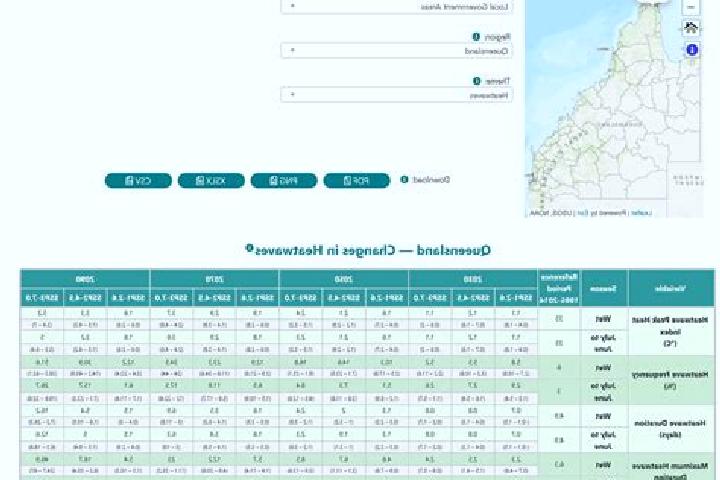
Task: Select the Variable column header in the table
Action: tap(671, 288)
